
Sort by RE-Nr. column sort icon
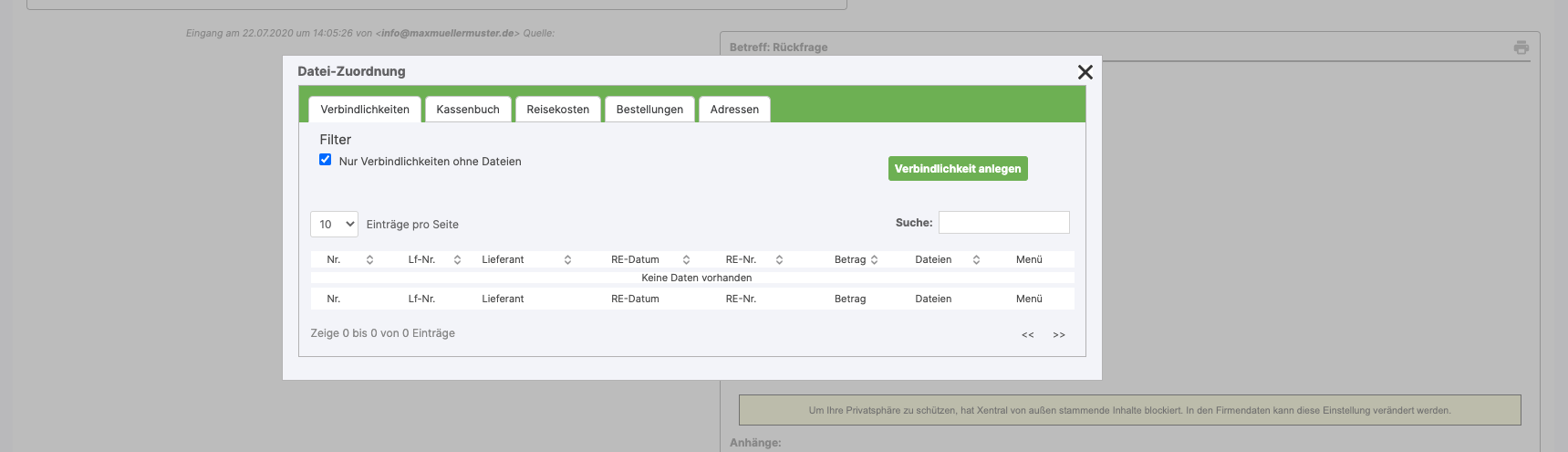pos(779,260)
